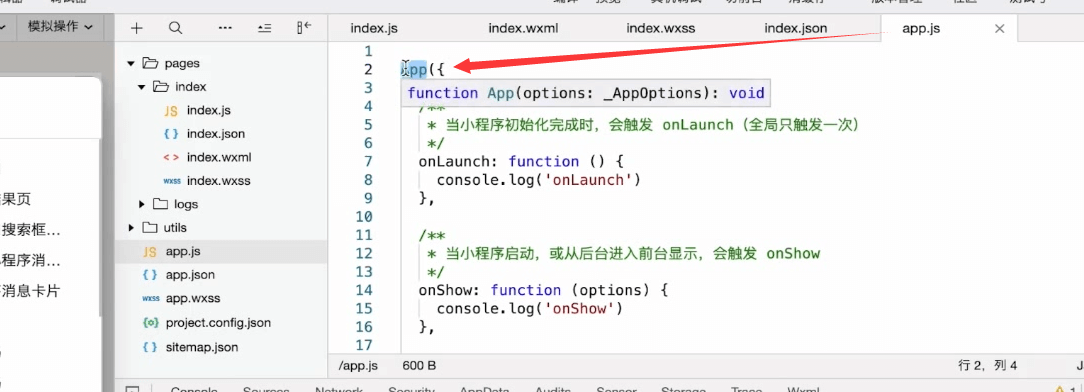Click the highlighted App word on line 2
This screenshot has width=1084, height=392.
pyautogui.click(x=414, y=69)
